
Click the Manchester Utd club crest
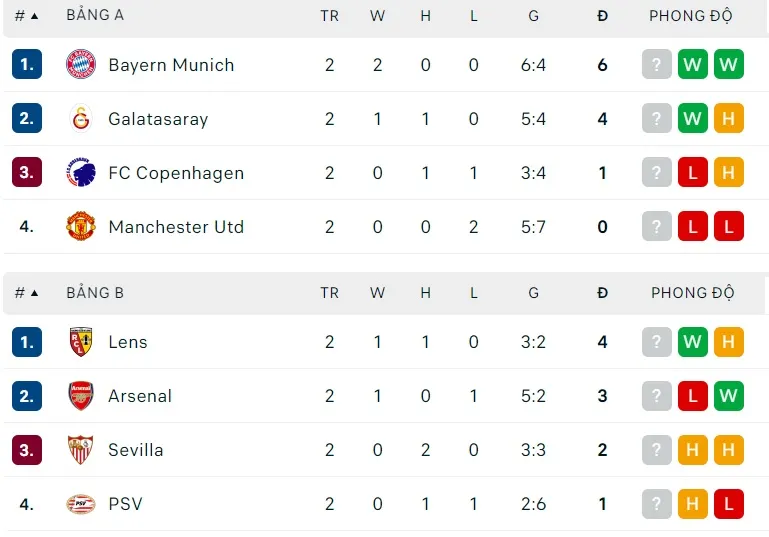[80, 227]
